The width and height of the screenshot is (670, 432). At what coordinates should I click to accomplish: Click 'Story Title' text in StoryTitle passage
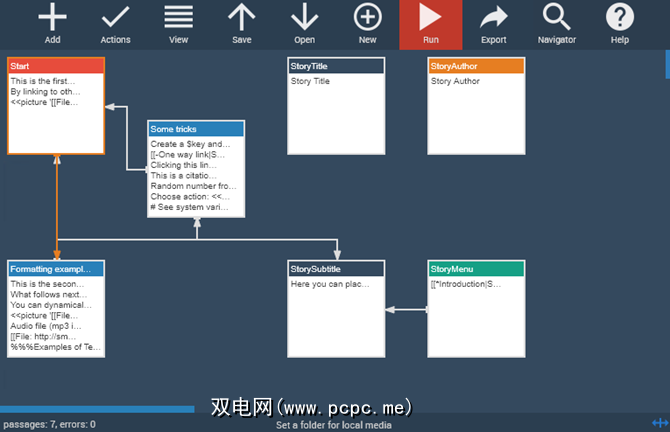click(x=310, y=81)
